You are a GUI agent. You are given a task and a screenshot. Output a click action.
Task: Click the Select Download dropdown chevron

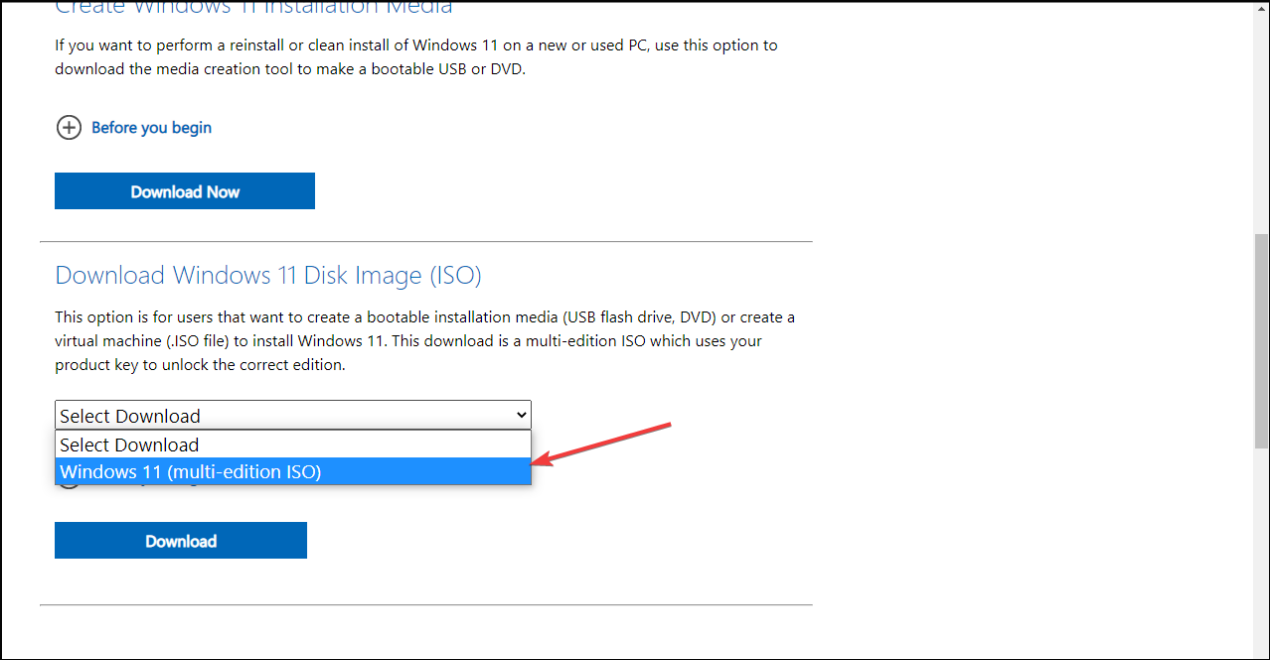[x=519, y=414]
